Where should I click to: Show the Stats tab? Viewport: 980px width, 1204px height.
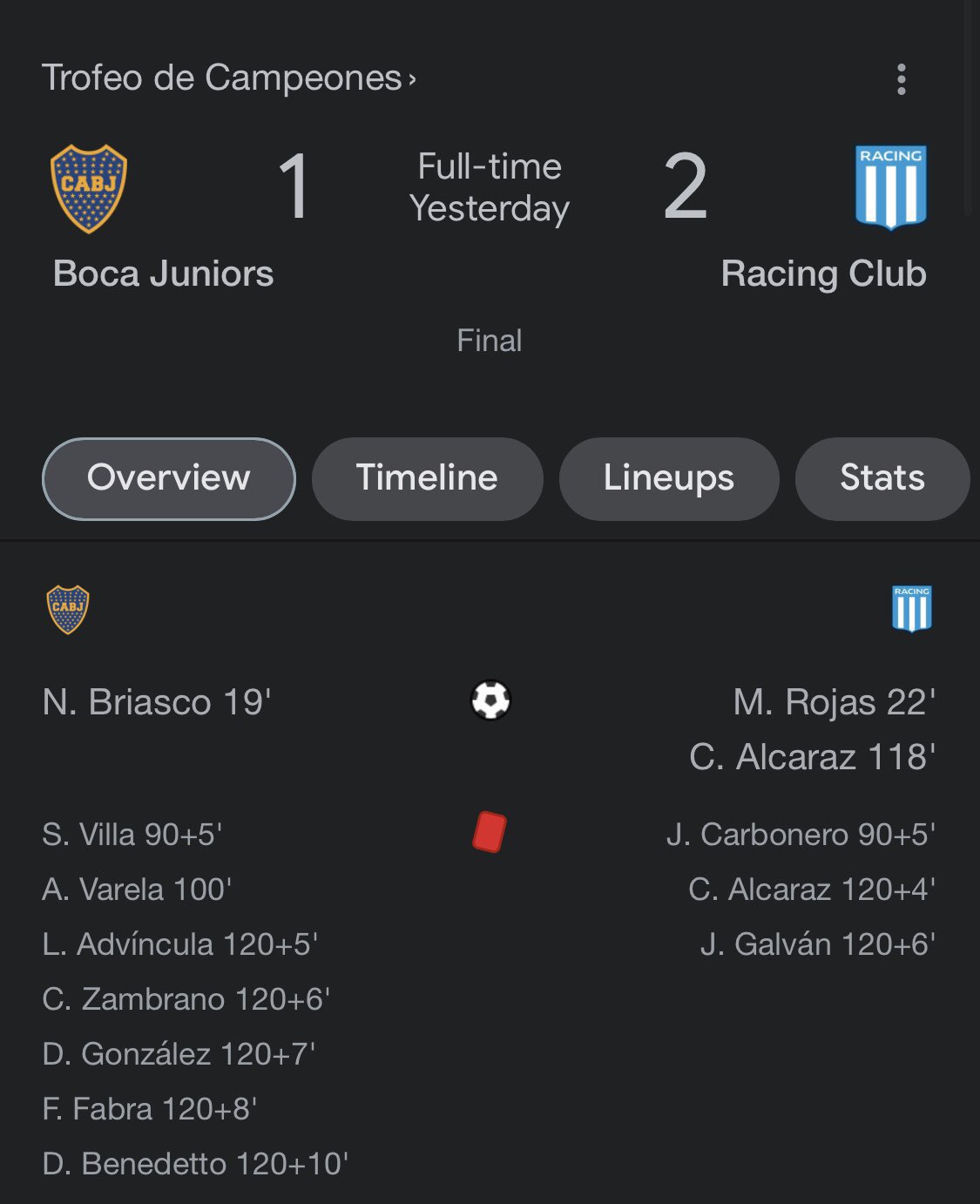[882, 478]
